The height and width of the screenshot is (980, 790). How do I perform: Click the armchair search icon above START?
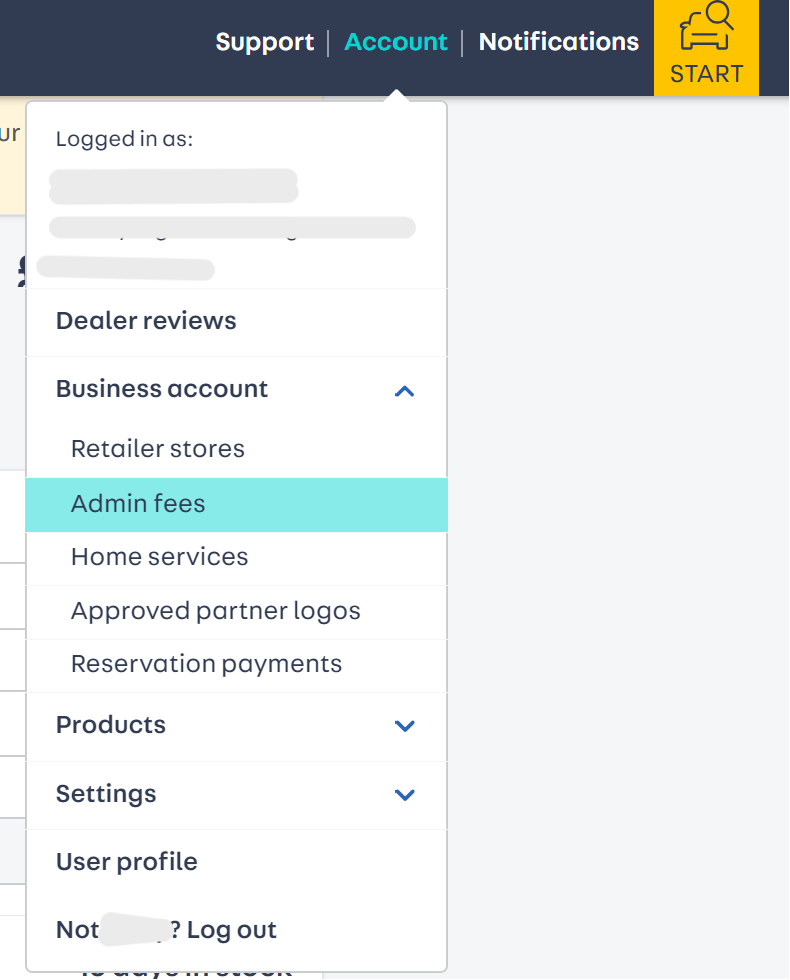tap(706, 25)
